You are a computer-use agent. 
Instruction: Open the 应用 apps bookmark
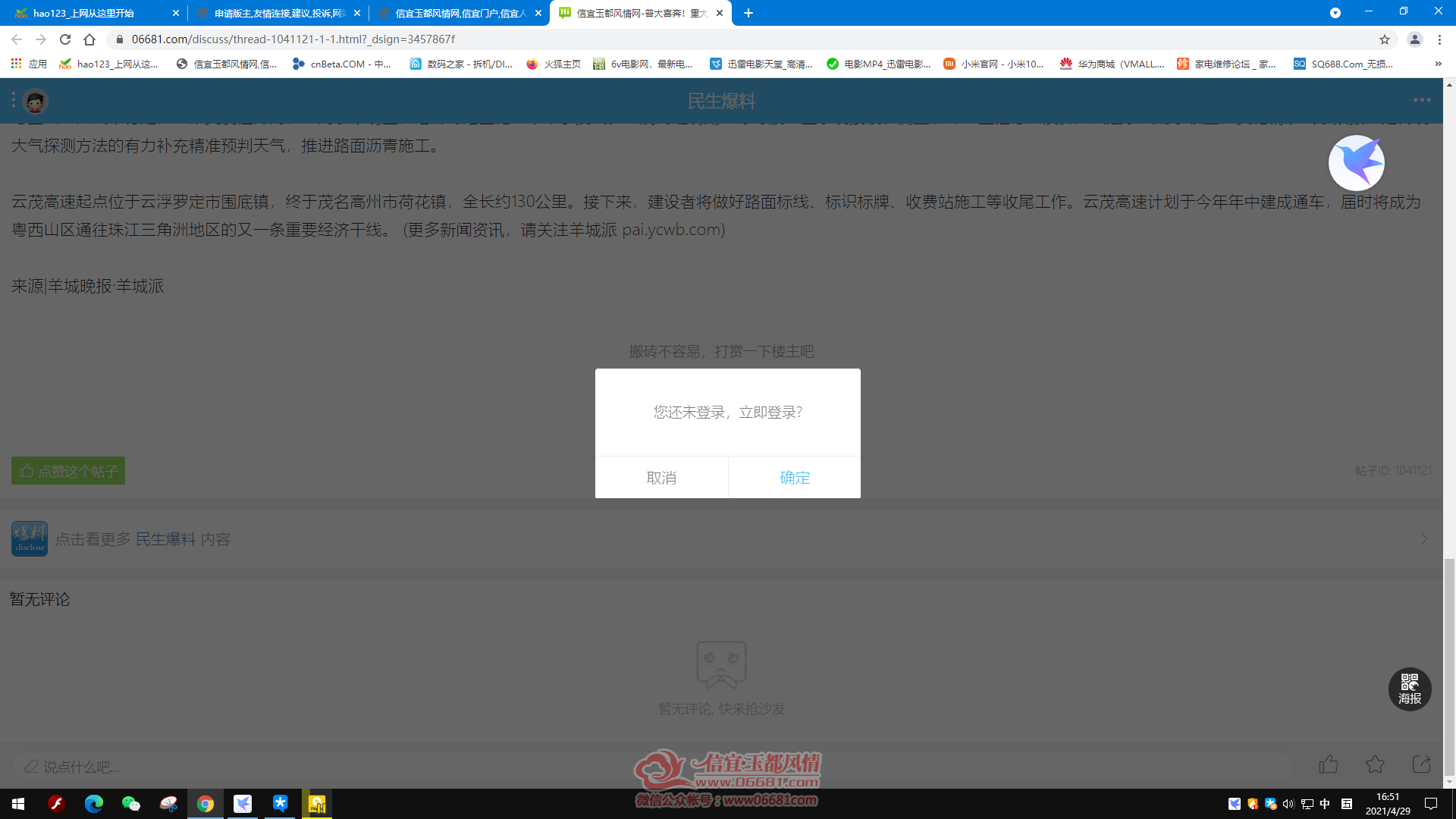click(x=29, y=64)
